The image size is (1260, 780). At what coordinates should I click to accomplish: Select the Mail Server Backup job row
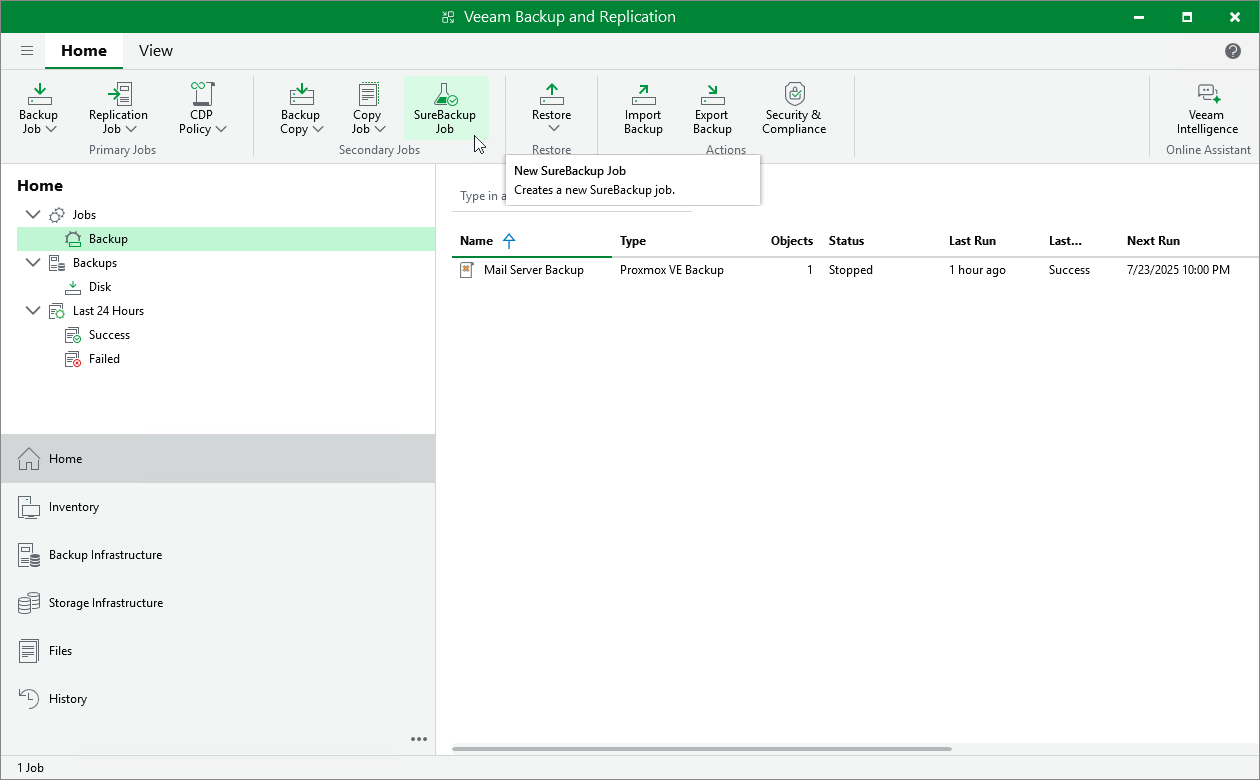[x=533, y=270]
